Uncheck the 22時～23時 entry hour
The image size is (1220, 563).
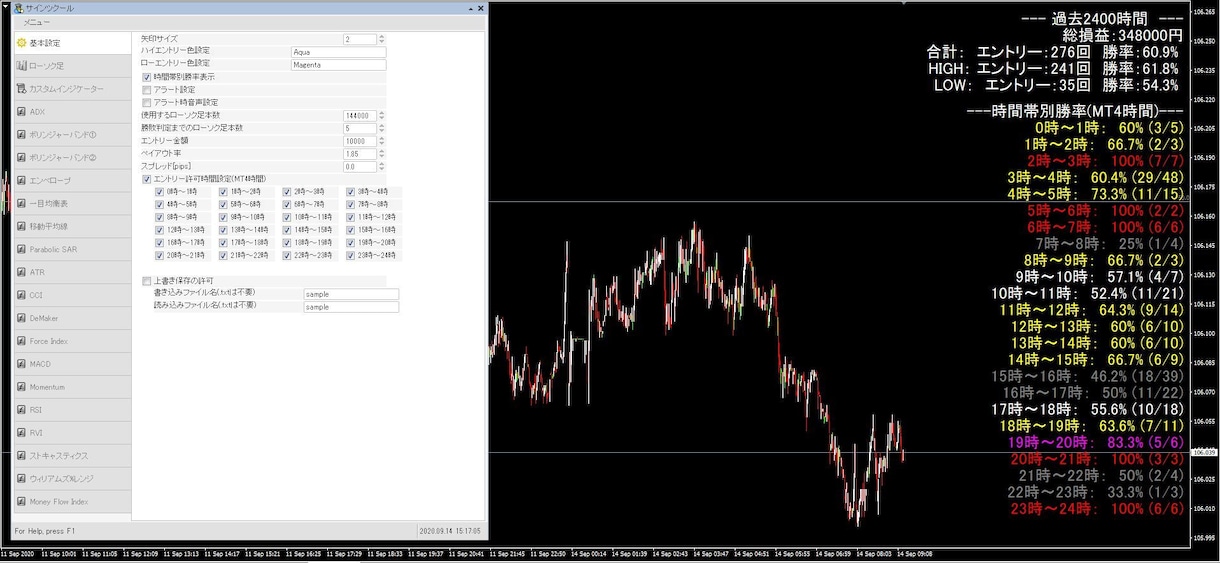coord(287,255)
